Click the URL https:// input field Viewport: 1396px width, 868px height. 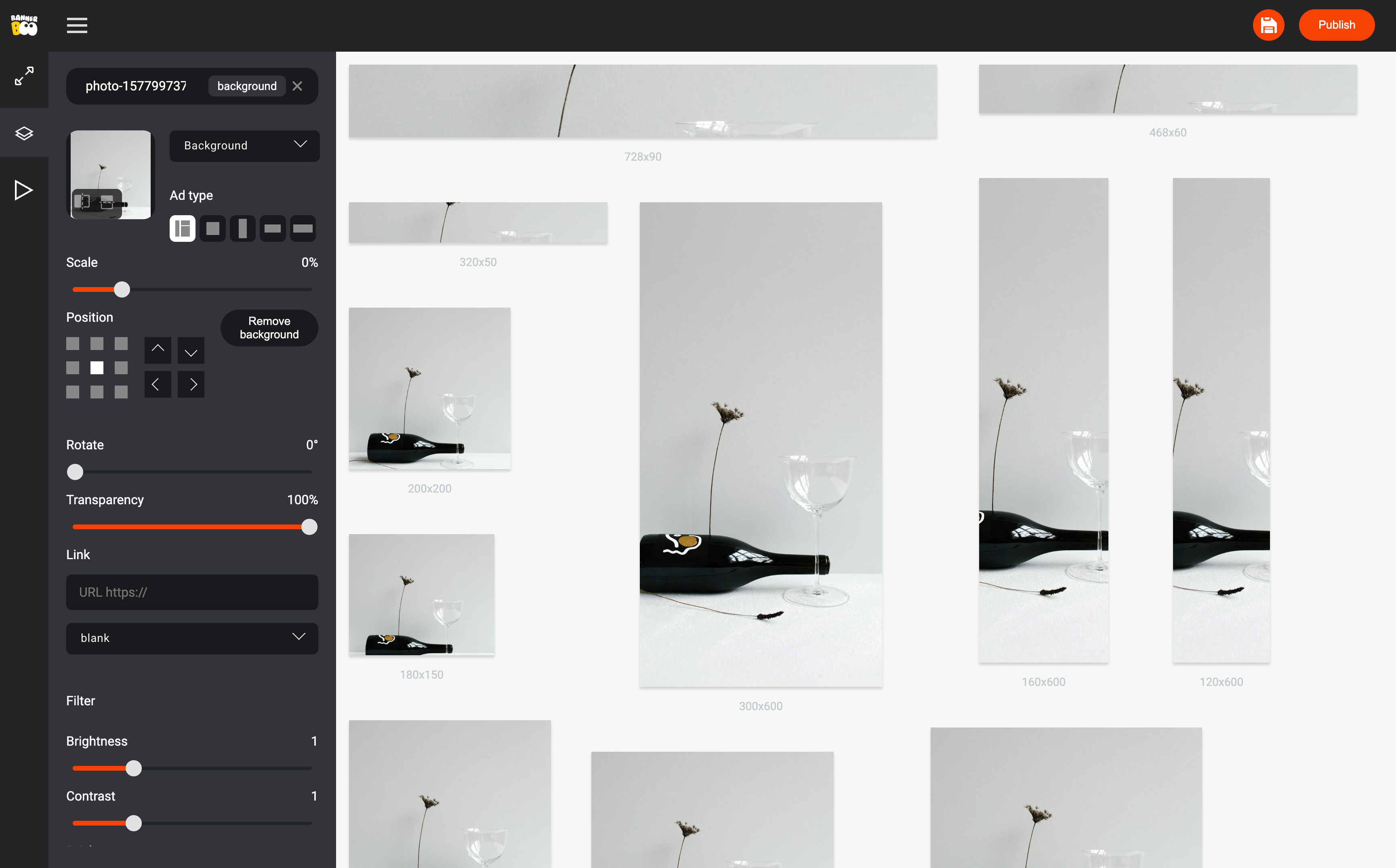[192, 592]
